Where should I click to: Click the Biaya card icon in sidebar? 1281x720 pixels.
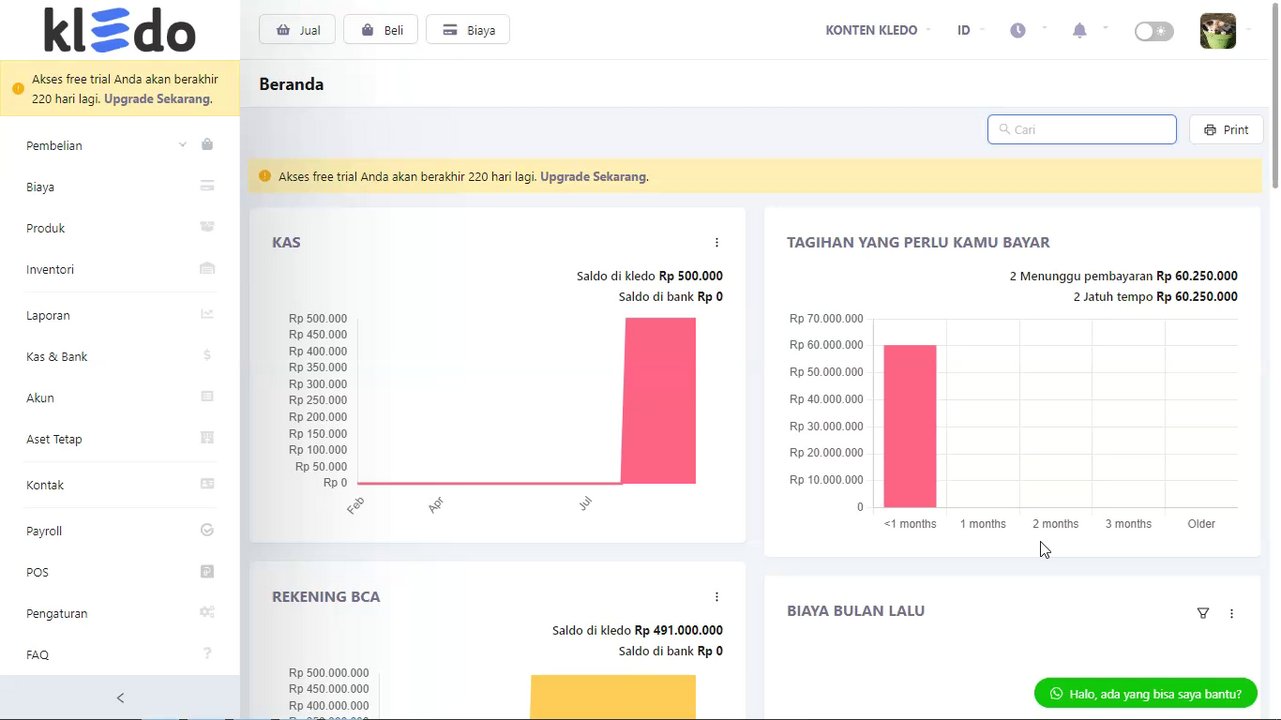tap(207, 186)
